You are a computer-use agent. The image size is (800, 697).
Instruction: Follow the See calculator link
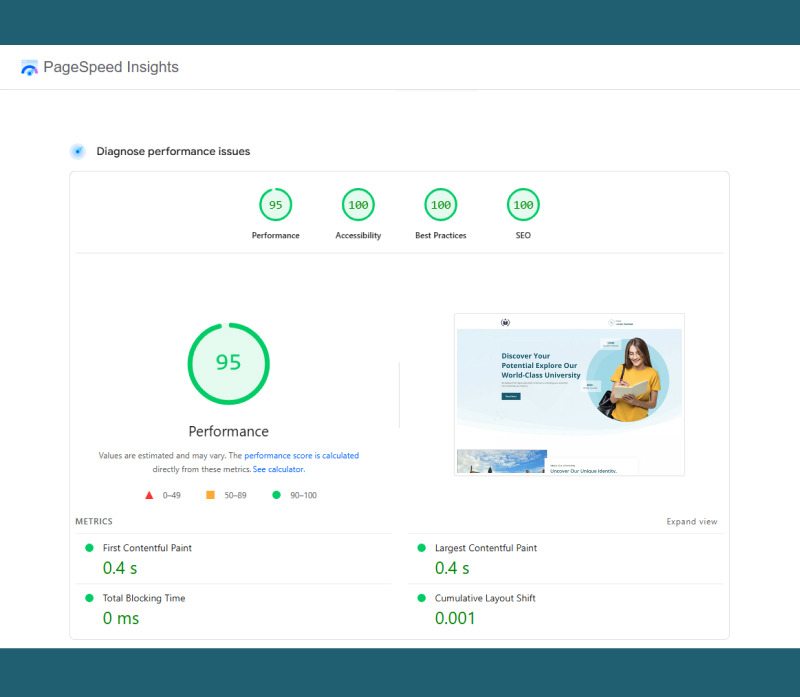point(278,469)
